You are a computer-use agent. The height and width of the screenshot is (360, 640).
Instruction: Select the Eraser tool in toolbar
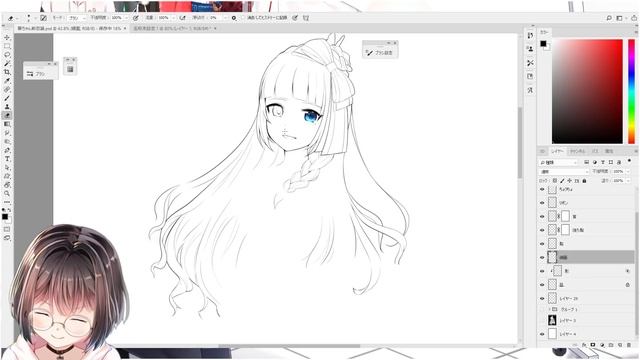point(7,116)
